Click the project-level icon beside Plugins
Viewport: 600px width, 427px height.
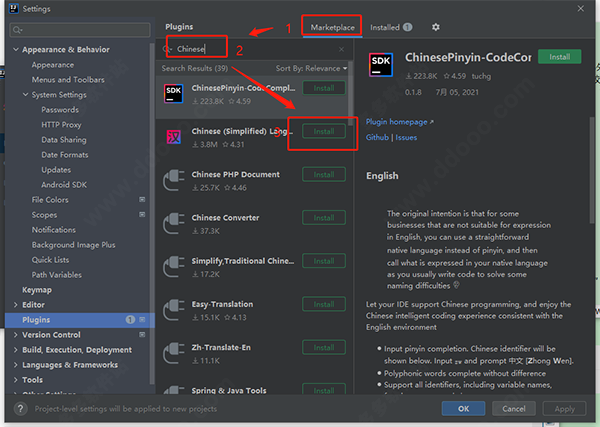142,319
